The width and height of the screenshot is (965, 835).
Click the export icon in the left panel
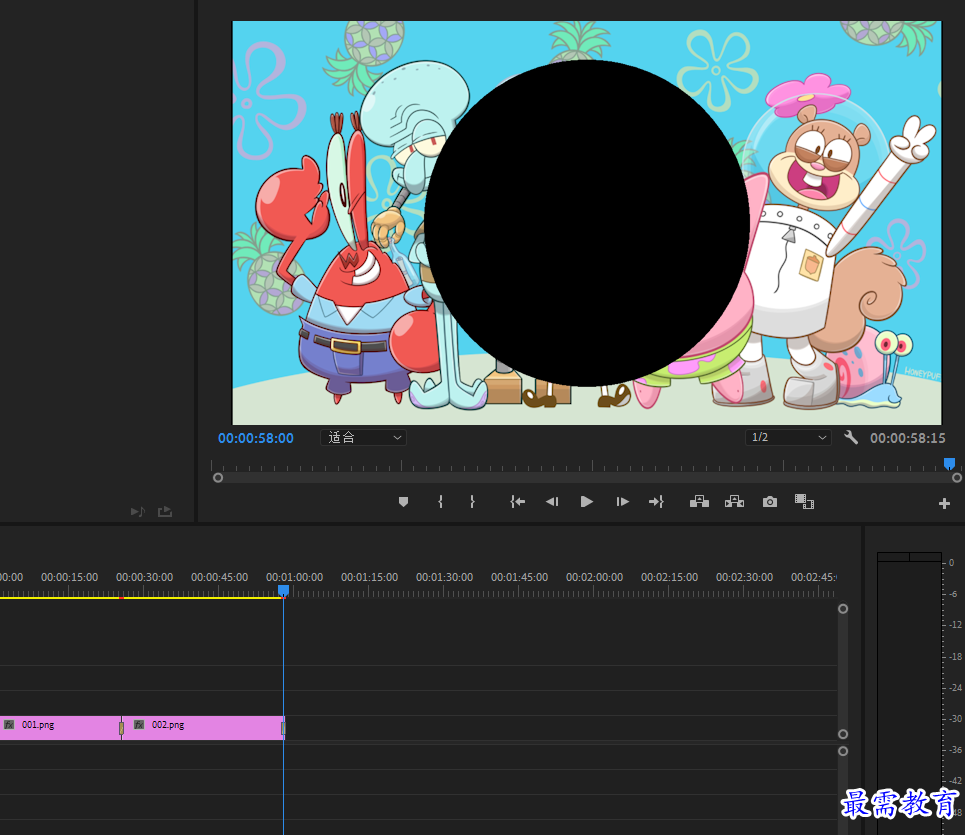(165, 512)
